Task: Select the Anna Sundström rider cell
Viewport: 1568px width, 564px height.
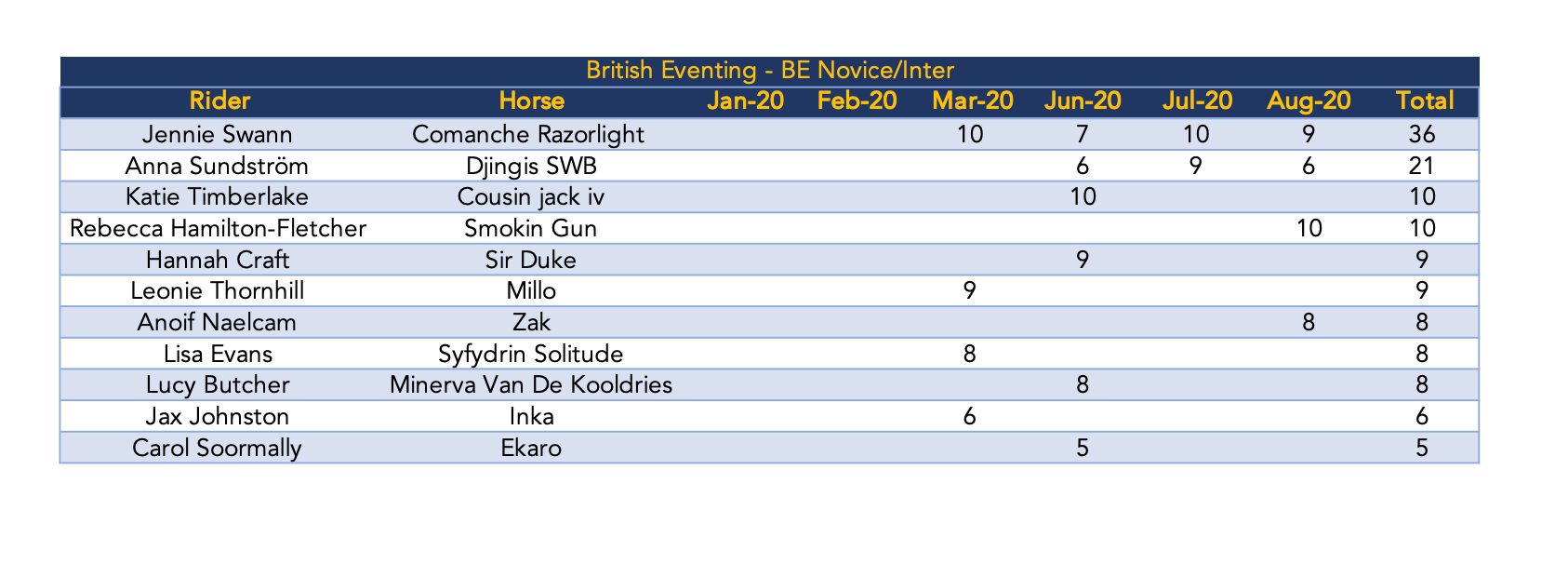Action: pos(217,166)
